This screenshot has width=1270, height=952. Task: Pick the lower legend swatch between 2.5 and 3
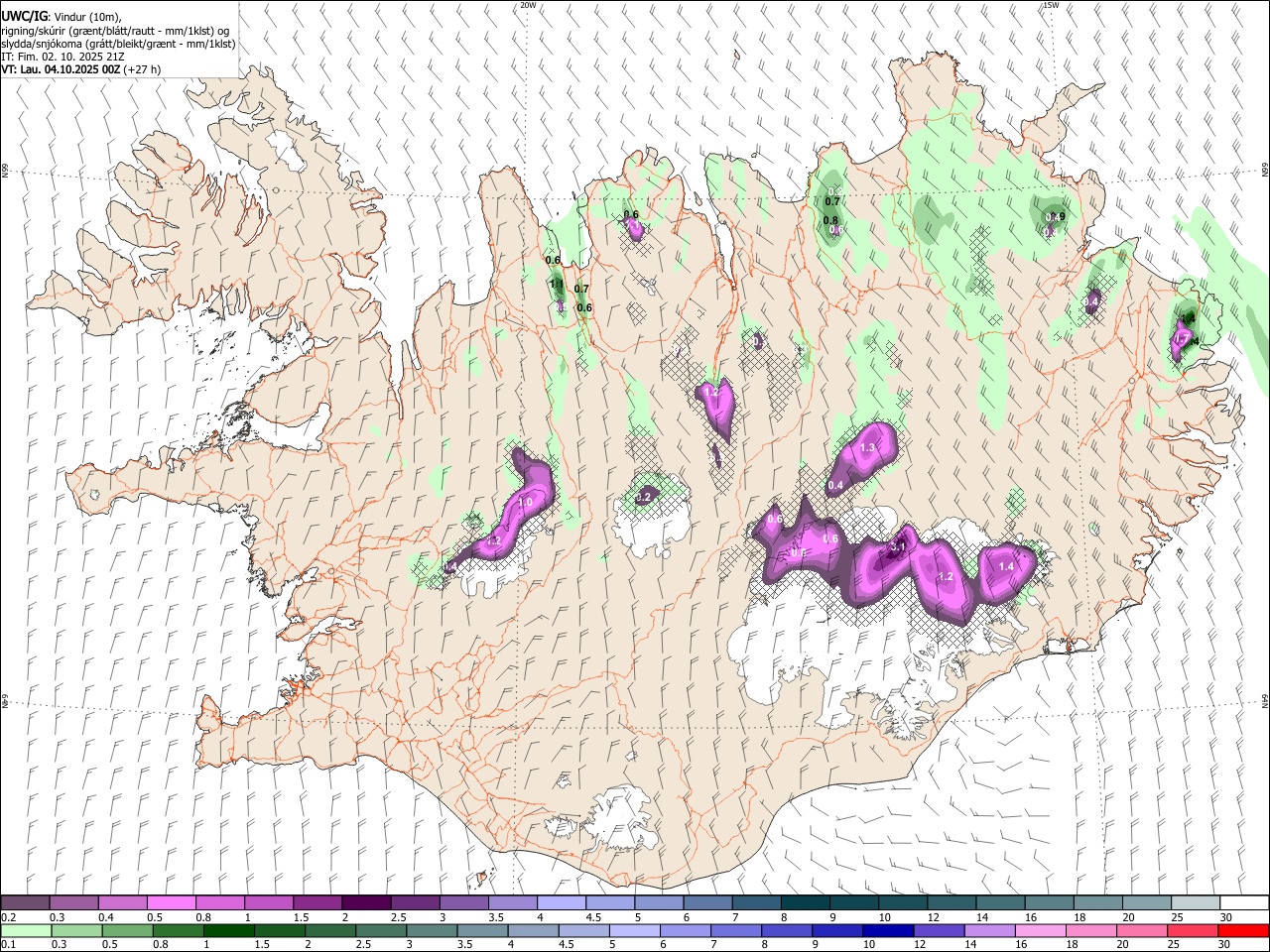click(x=381, y=930)
